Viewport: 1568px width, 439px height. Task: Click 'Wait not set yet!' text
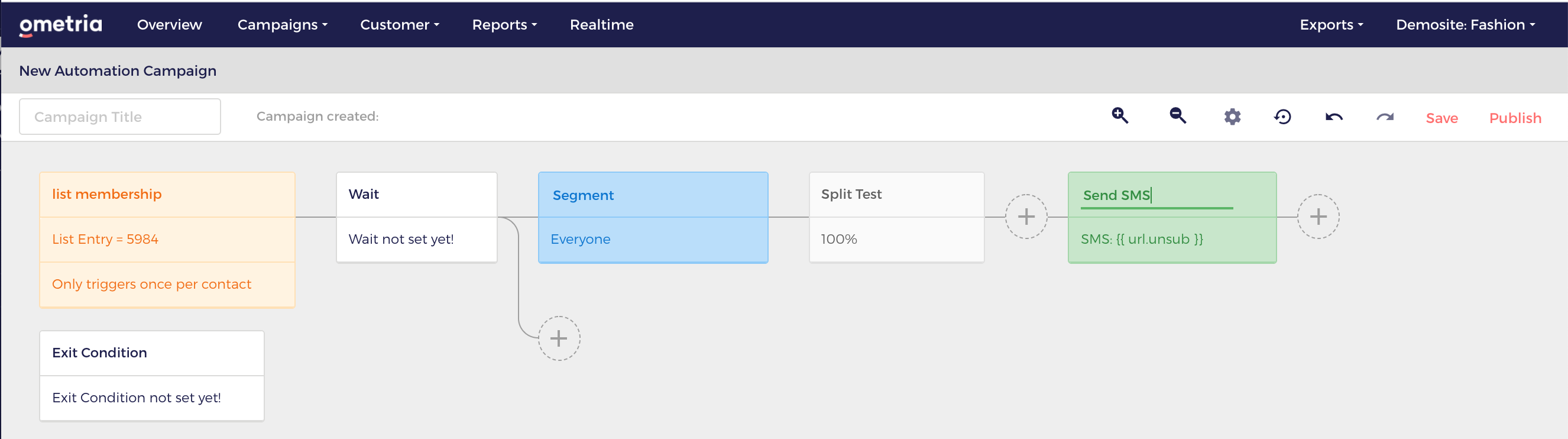(401, 239)
